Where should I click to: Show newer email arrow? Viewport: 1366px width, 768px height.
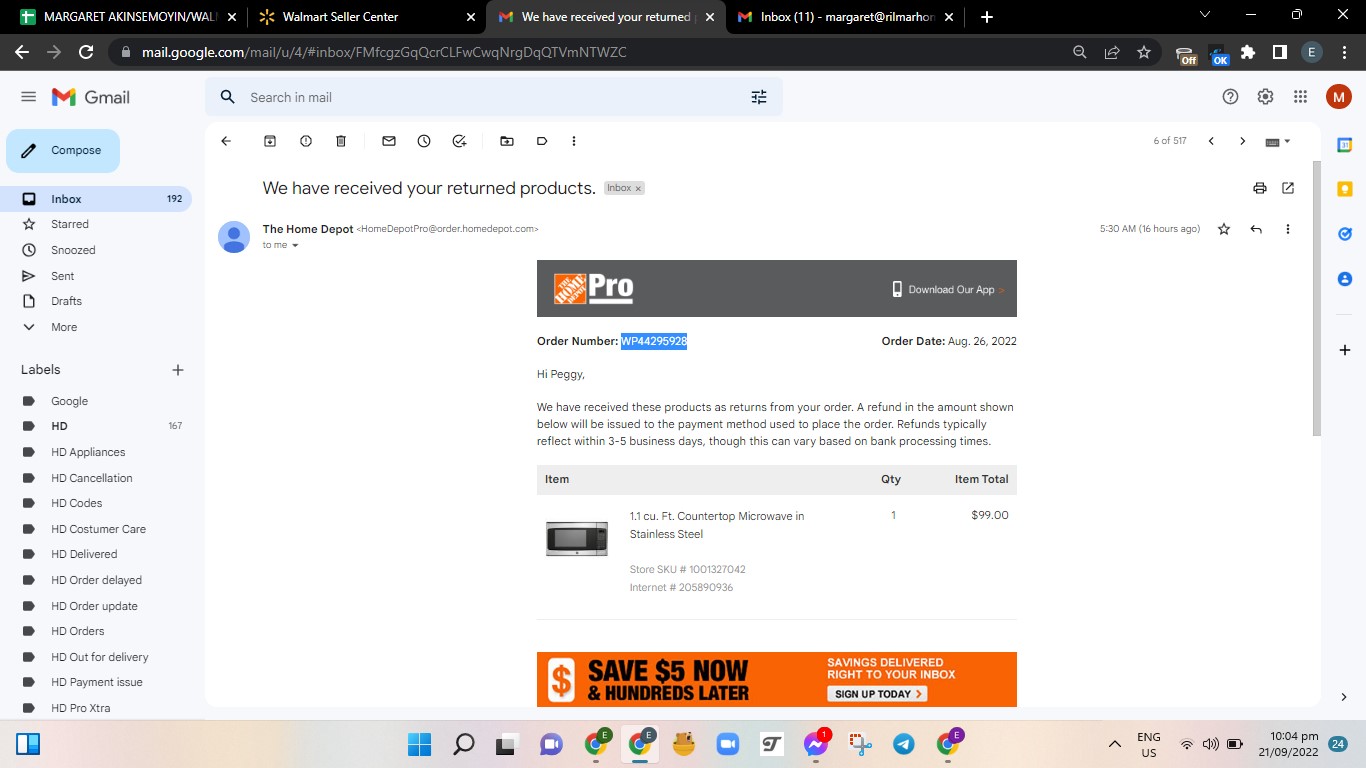1211,141
